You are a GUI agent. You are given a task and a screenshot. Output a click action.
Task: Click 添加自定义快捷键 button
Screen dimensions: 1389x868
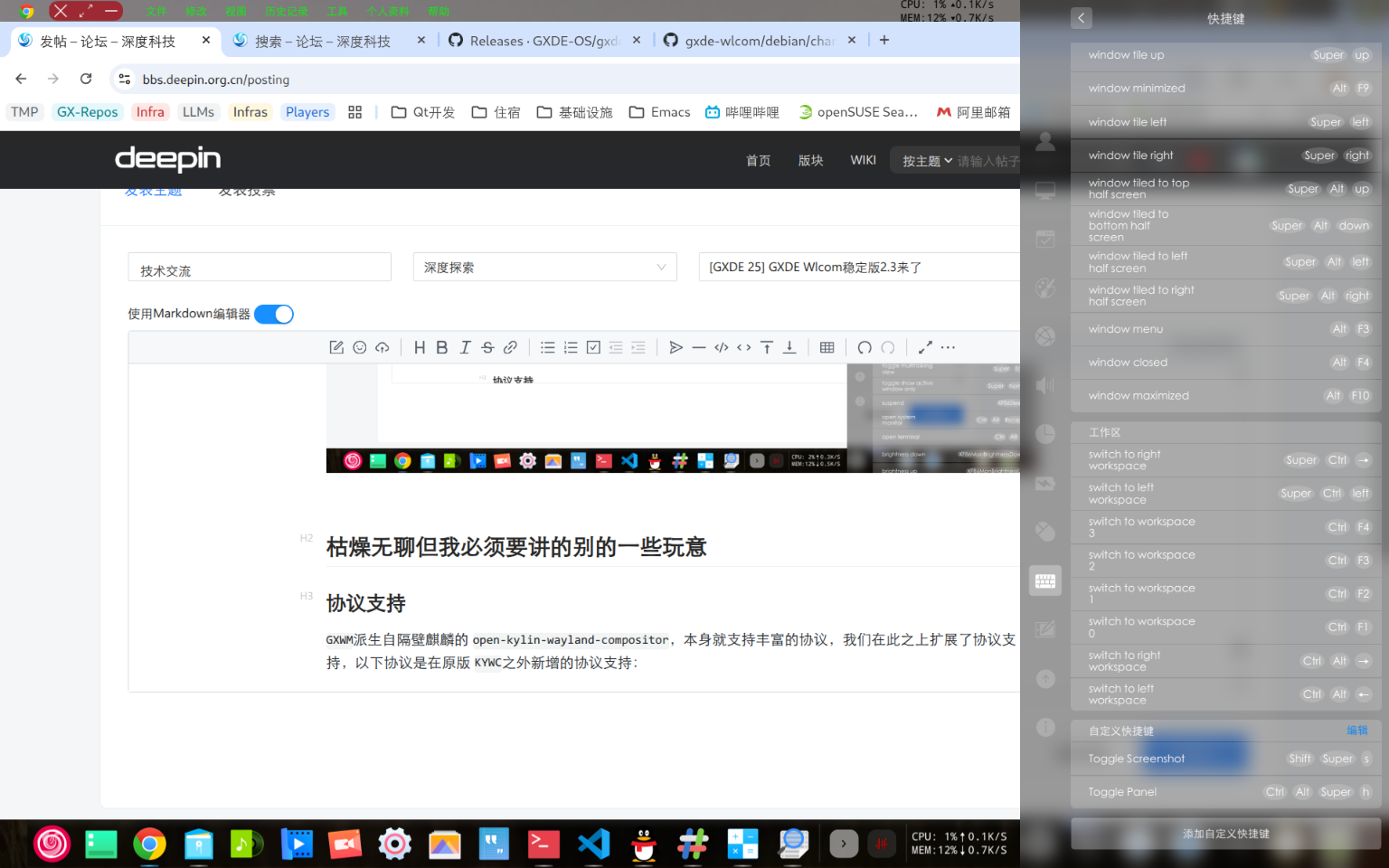pos(1226,834)
